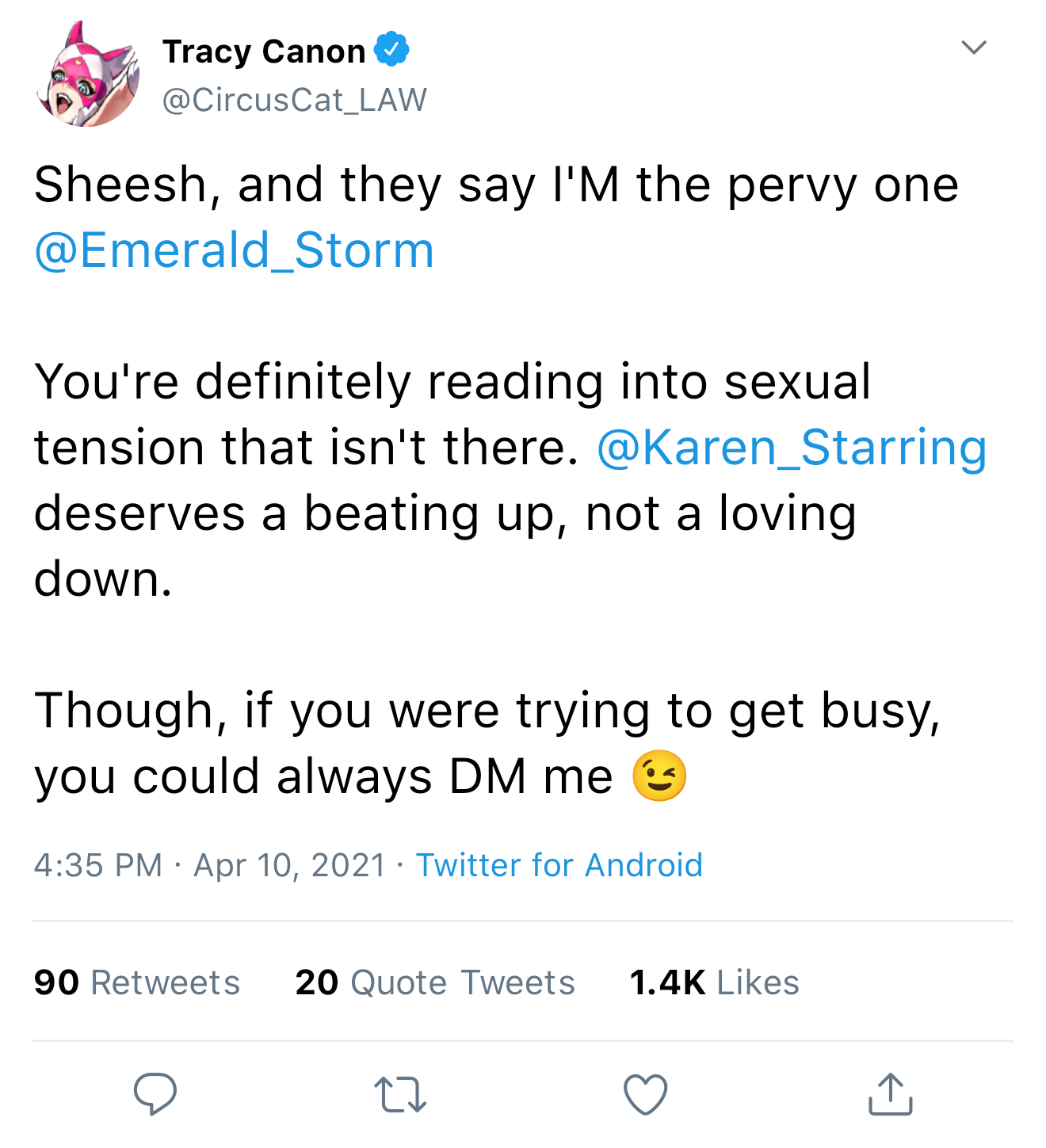Click the reply speech bubble icon
Viewport: 1046px width, 1148px height.
[x=155, y=1094]
